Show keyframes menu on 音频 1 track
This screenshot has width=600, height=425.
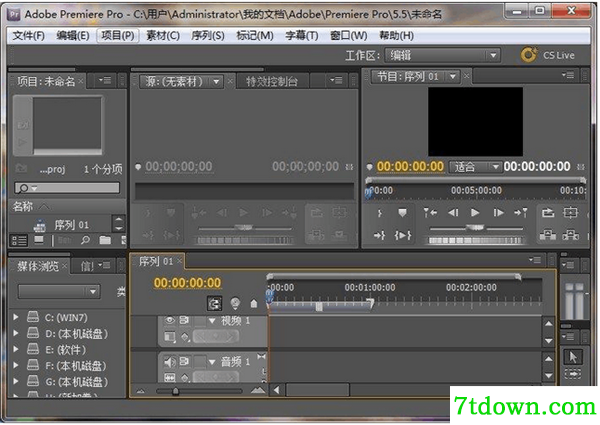point(185,378)
